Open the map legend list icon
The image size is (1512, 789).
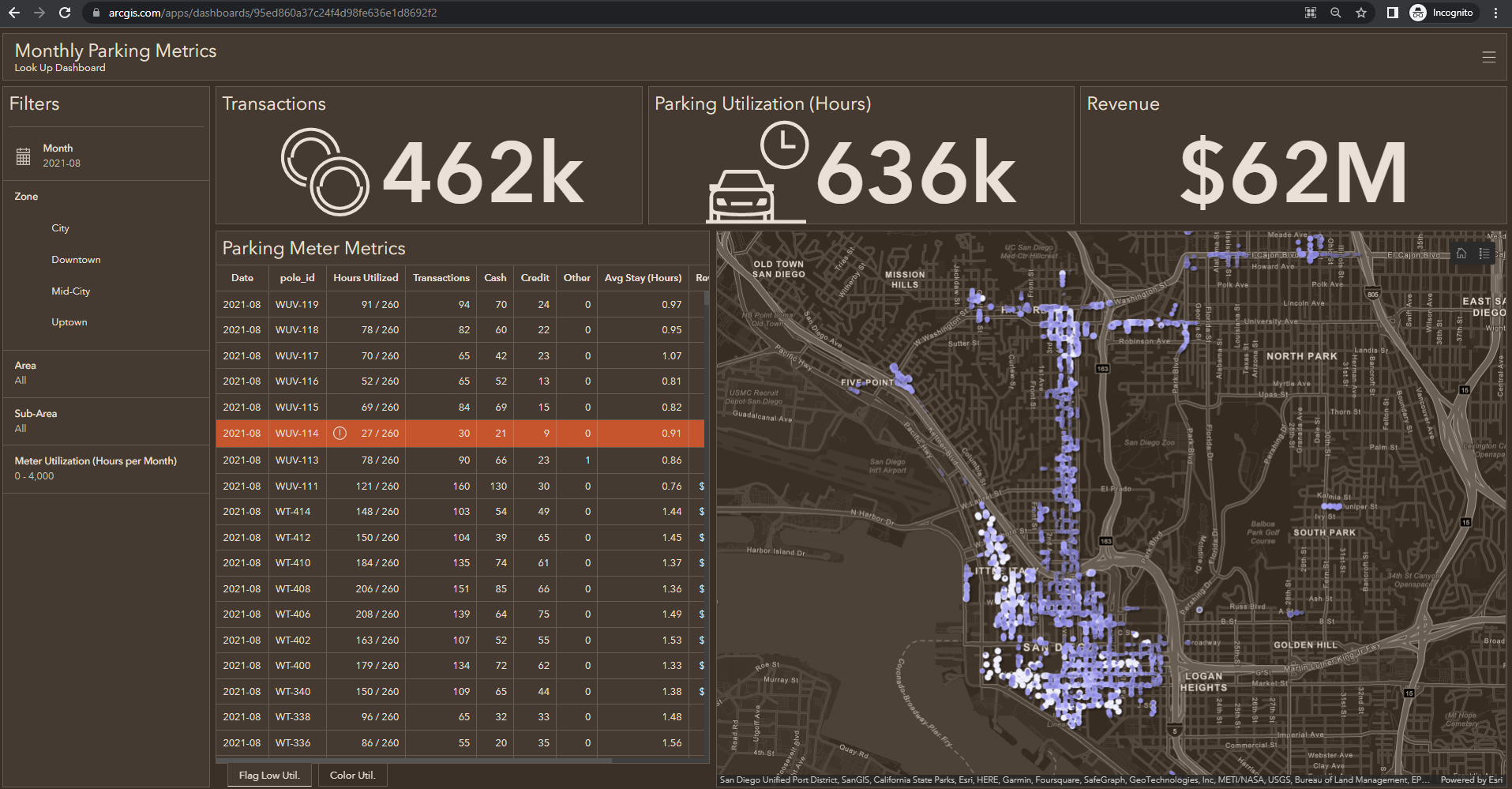1484,254
